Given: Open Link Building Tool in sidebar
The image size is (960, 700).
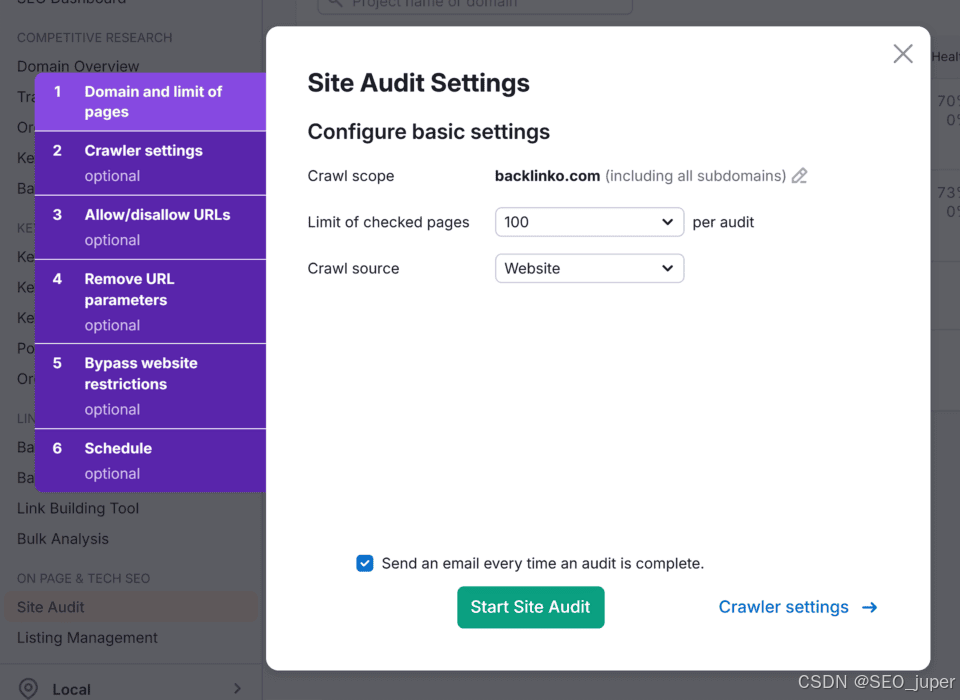Looking at the screenshot, I should [78, 508].
